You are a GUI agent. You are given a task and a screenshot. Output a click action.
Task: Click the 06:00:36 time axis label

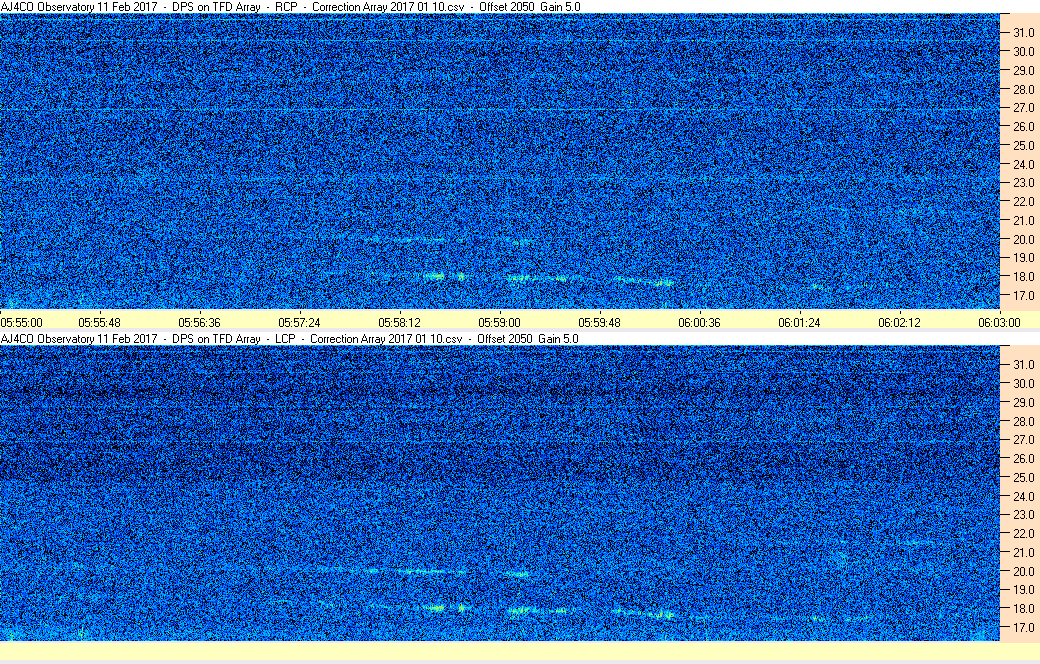click(699, 322)
